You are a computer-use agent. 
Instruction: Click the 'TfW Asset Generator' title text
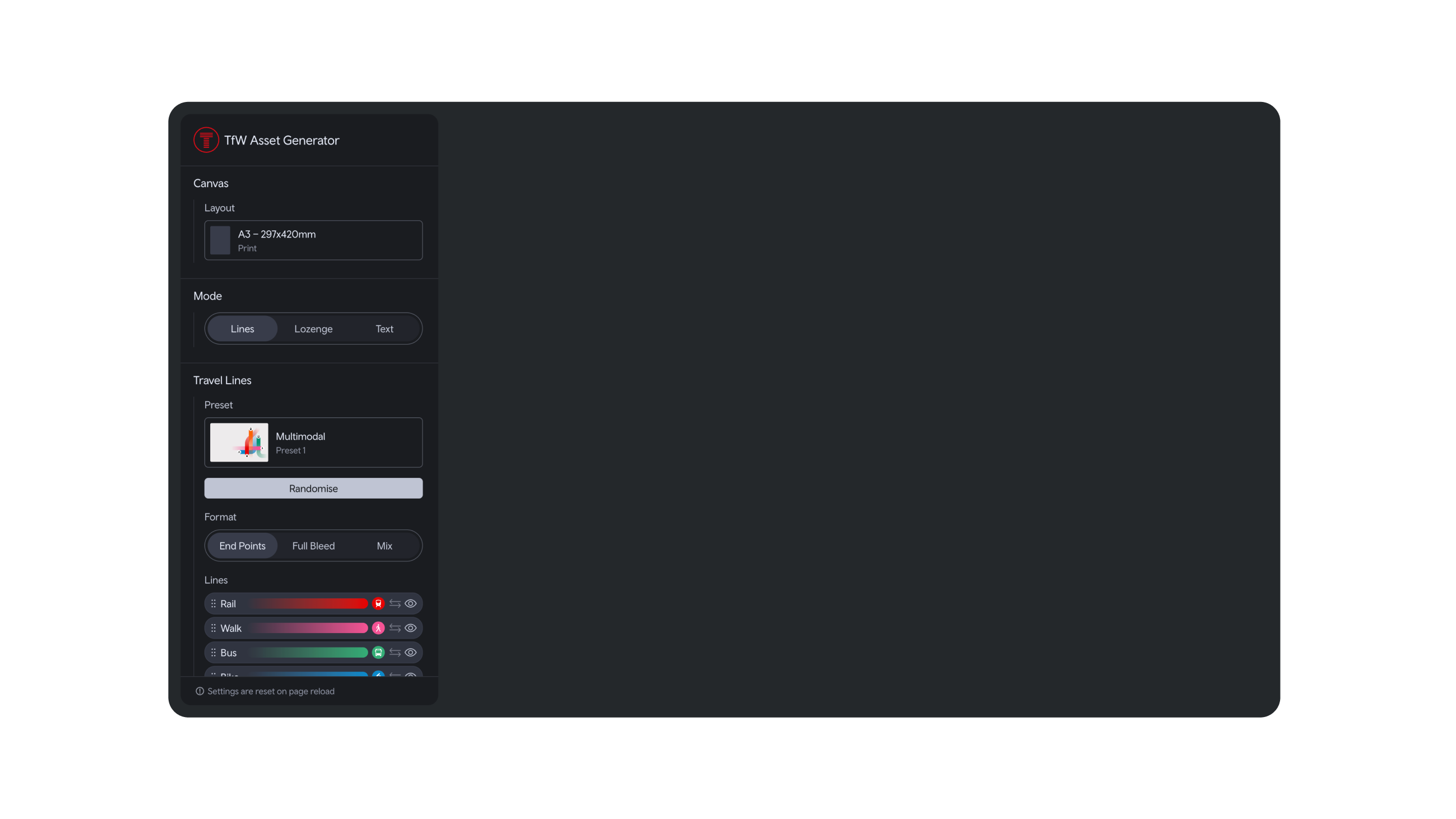pyautogui.click(x=281, y=140)
